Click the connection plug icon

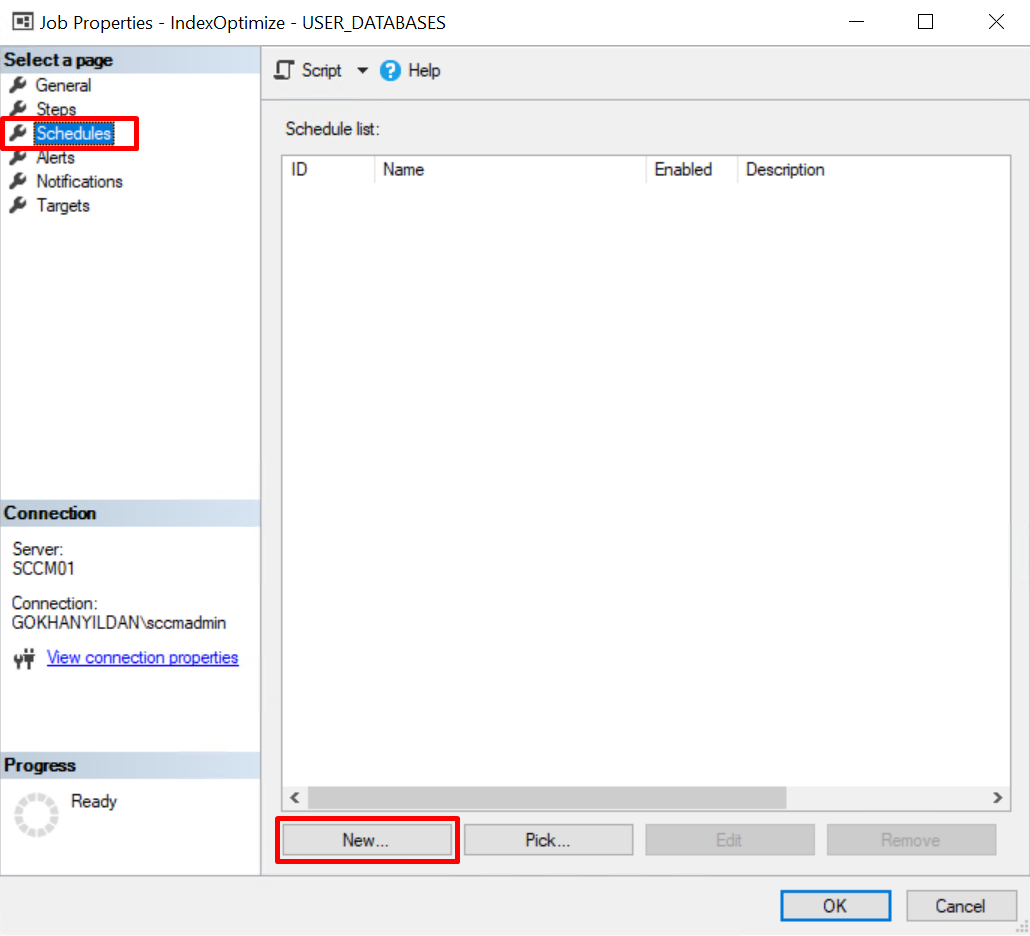pos(24,658)
